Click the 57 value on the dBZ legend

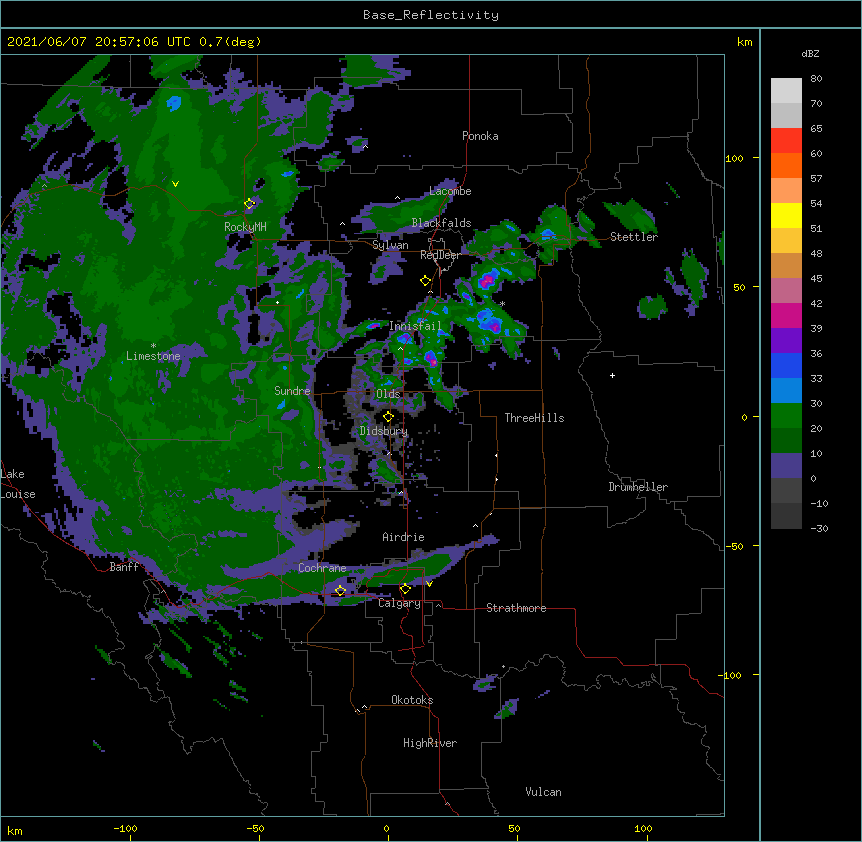pos(816,179)
